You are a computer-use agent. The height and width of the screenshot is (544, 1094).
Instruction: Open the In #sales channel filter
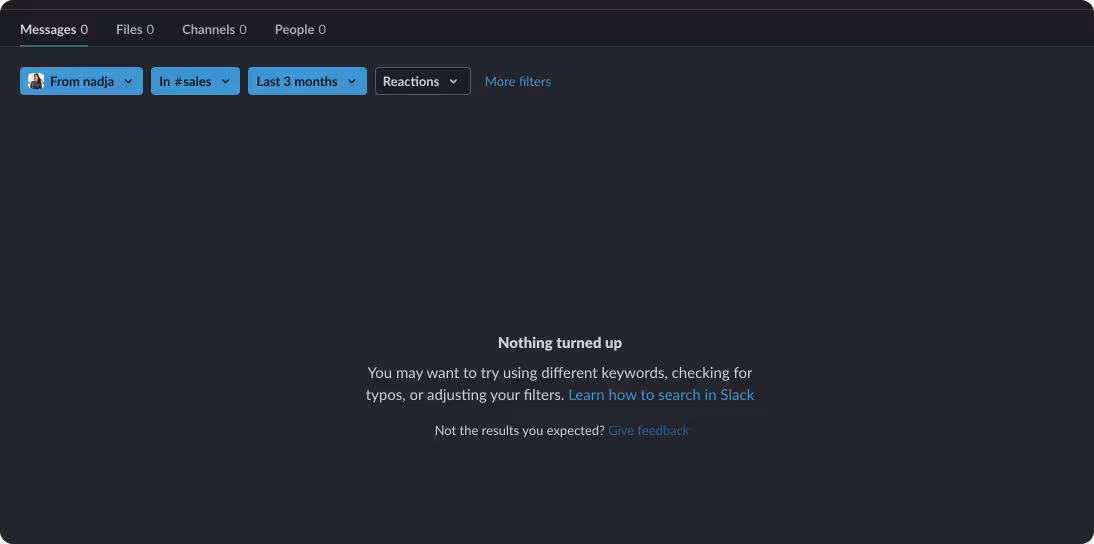coord(195,81)
